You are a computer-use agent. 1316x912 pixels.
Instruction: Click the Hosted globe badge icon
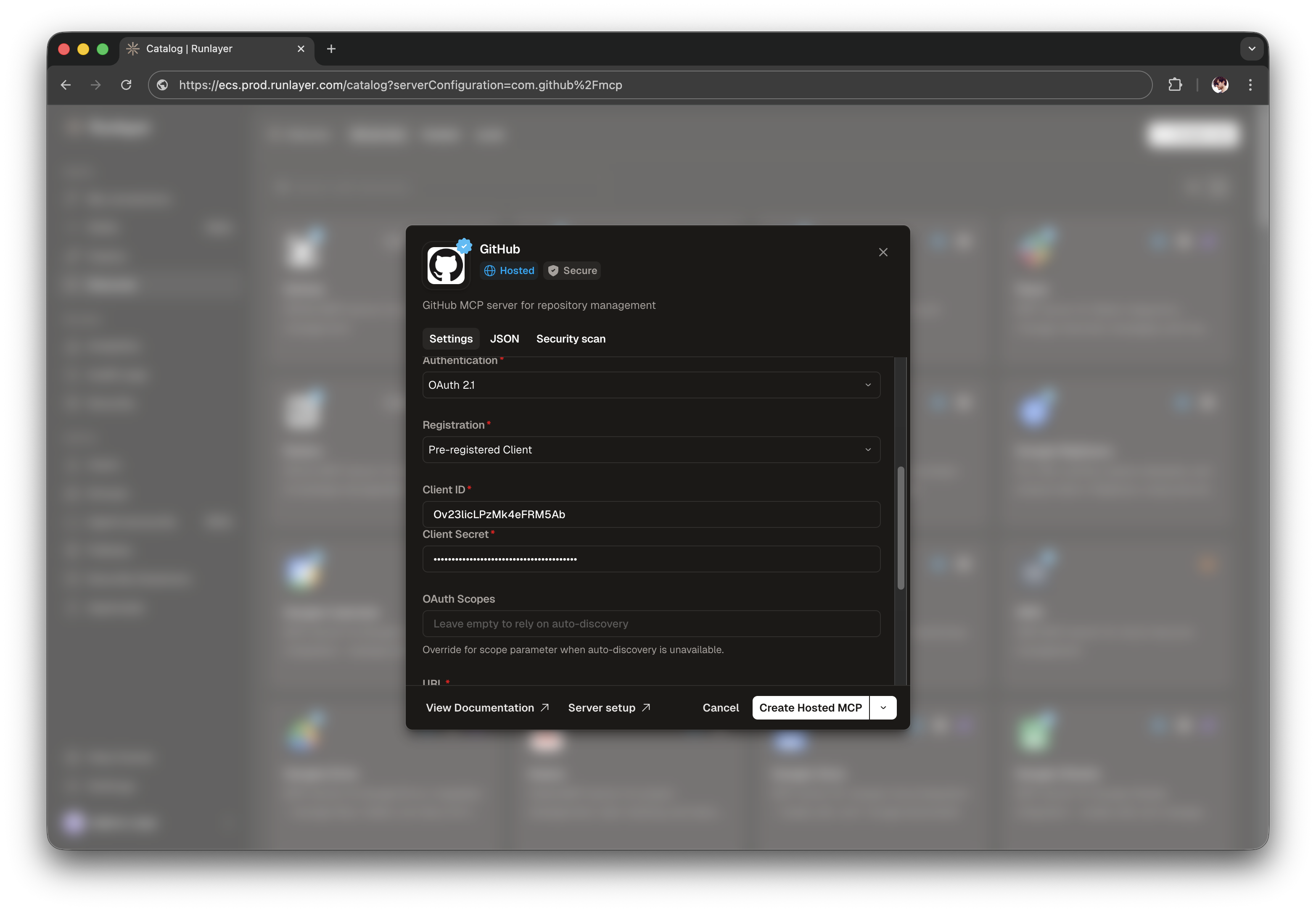(x=491, y=270)
